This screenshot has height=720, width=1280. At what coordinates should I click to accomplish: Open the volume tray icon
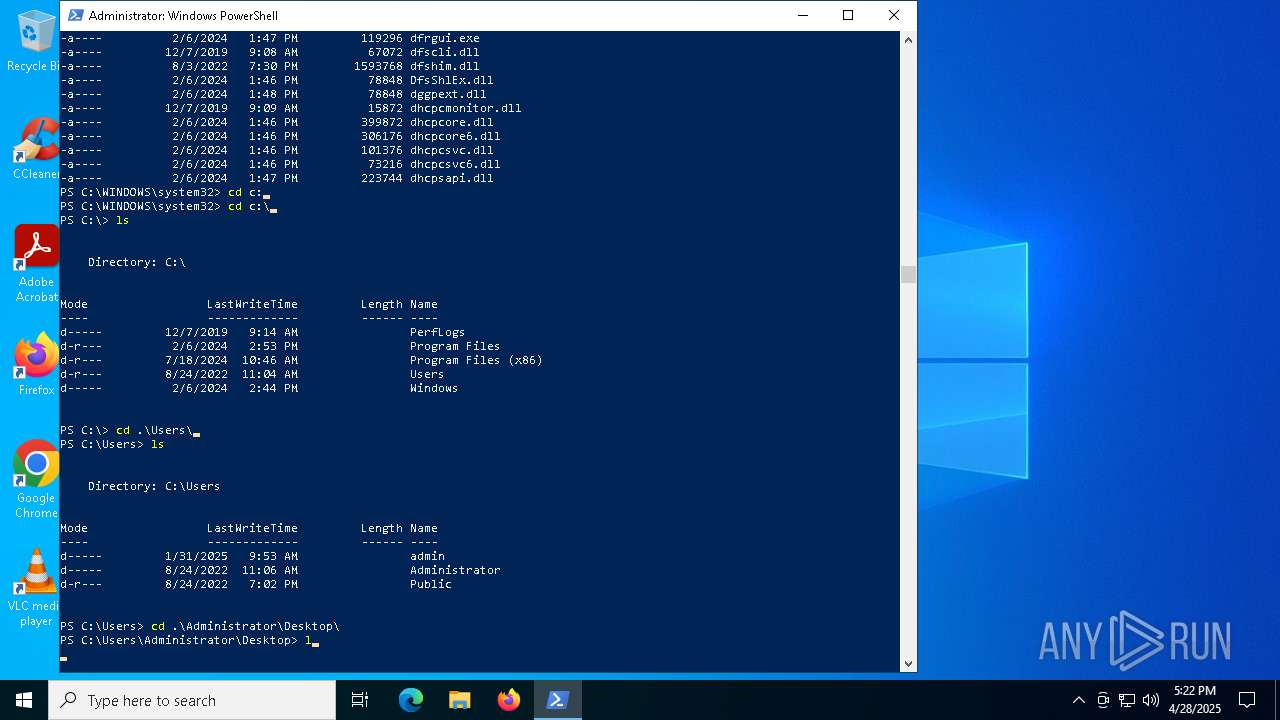(x=1151, y=700)
